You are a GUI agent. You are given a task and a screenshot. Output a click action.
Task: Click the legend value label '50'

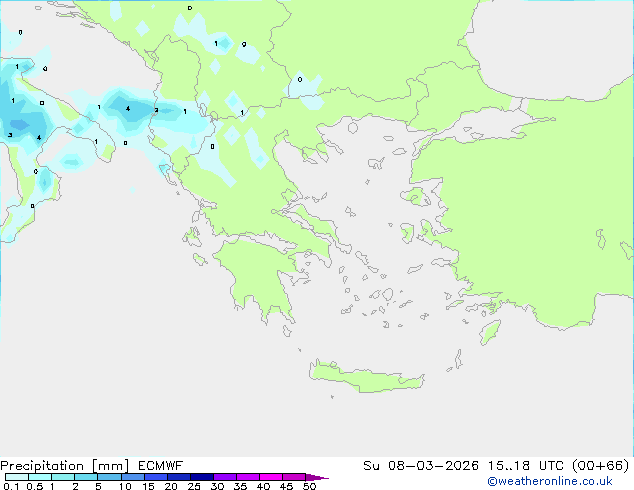pyautogui.click(x=309, y=486)
